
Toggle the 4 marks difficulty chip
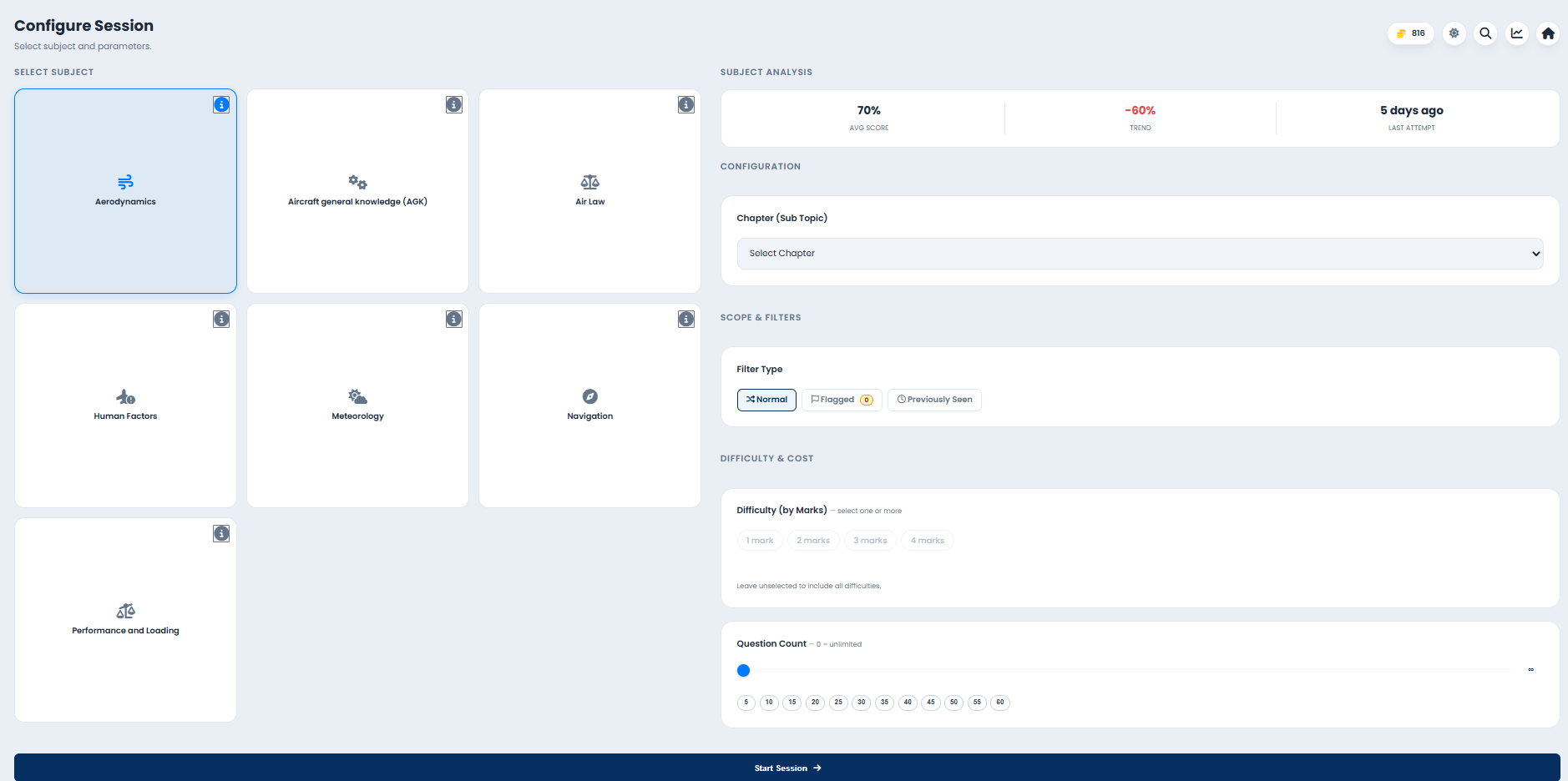tap(927, 541)
